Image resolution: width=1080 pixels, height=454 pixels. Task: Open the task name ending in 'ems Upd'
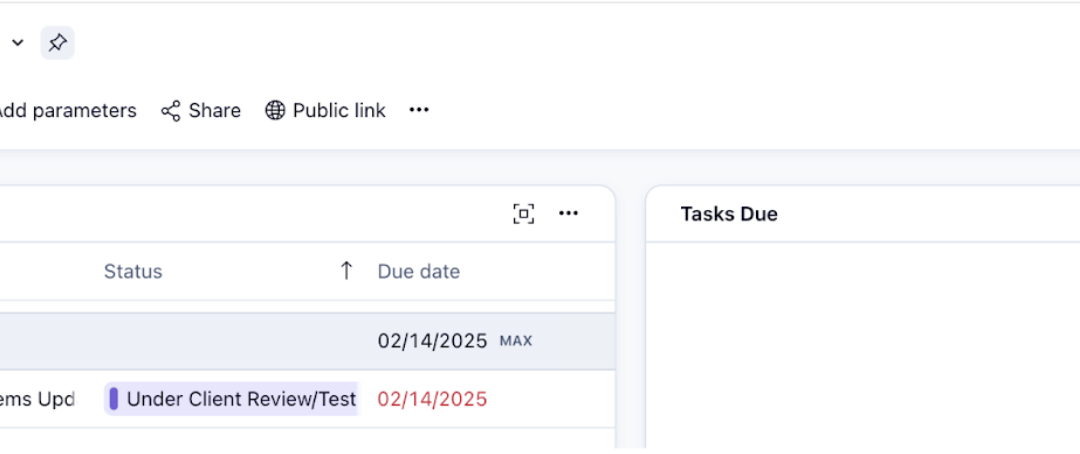click(x=37, y=399)
